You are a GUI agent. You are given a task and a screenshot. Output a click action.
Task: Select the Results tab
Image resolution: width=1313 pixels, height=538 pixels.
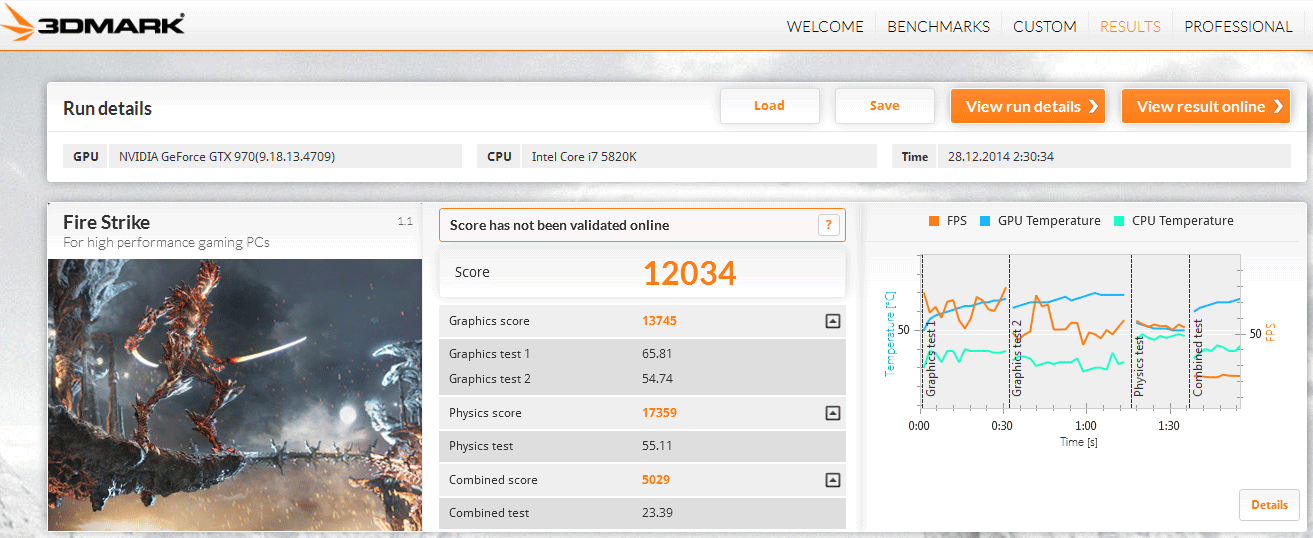pyautogui.click(x=1130, y=27)
